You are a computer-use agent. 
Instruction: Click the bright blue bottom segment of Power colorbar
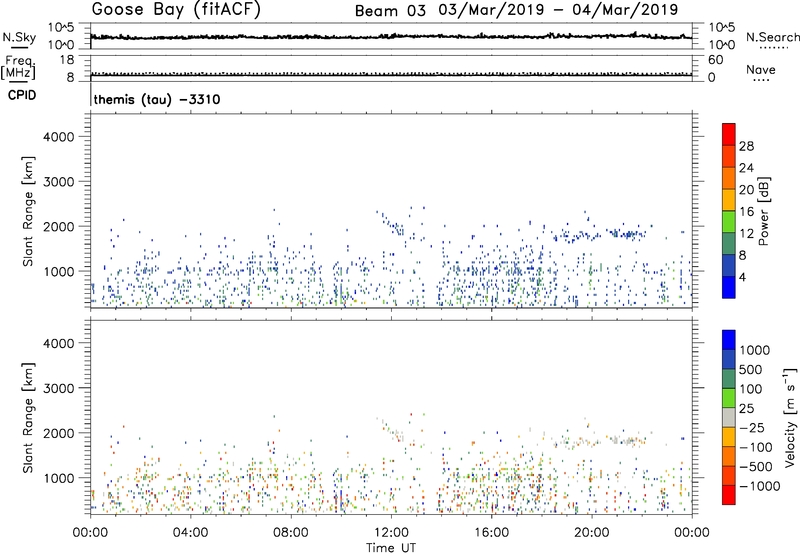point(729,287)
